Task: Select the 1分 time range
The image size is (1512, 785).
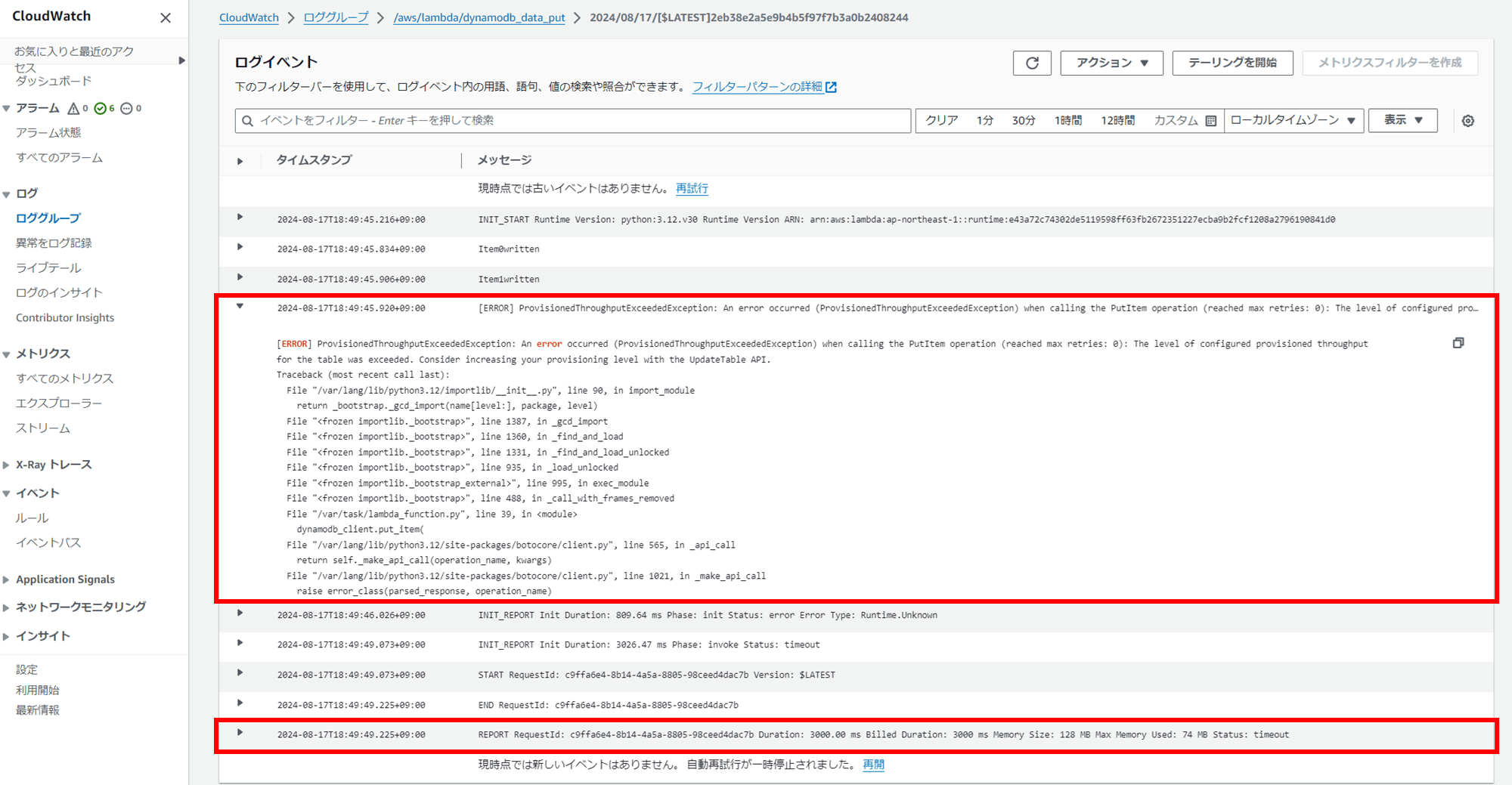Action: pyautogui.click(x=984, y=121)
